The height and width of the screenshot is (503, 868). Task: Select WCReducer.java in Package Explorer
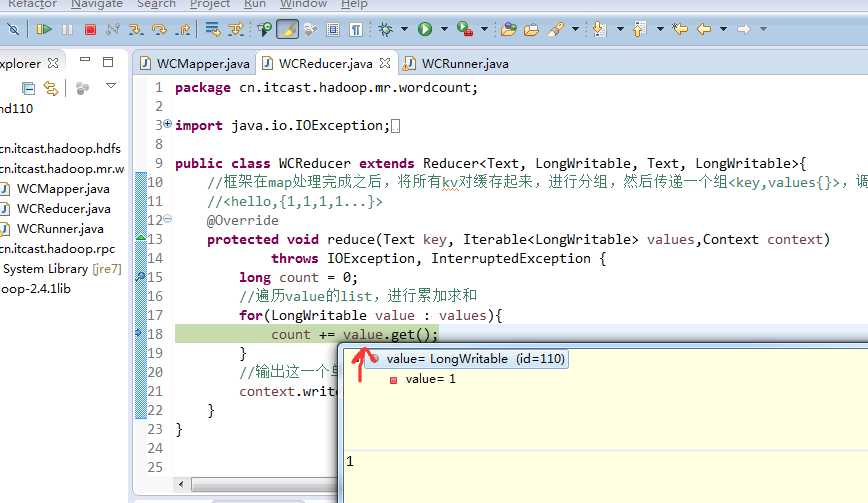(64, 209)
